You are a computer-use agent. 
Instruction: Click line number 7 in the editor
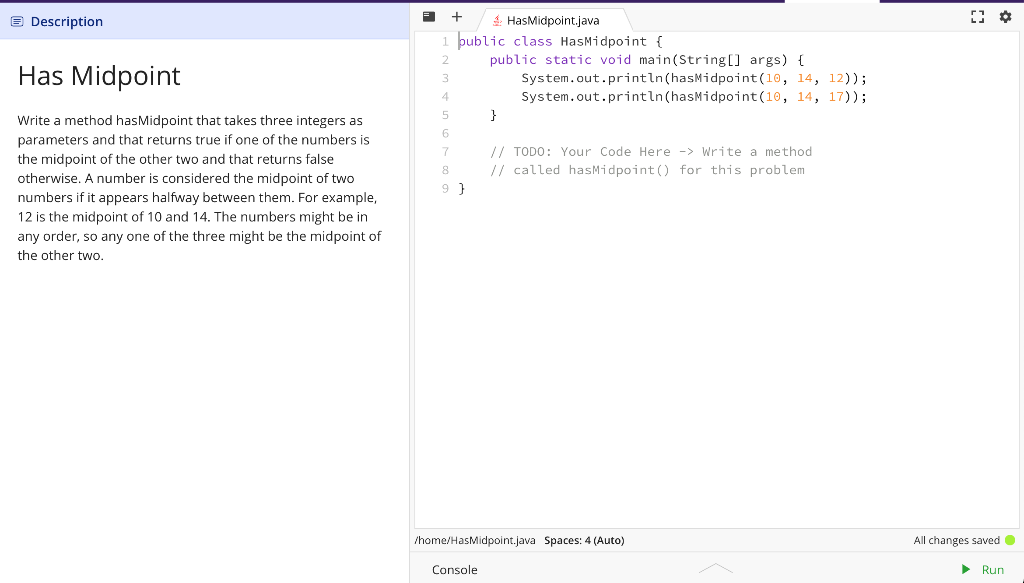pos(445,151)
